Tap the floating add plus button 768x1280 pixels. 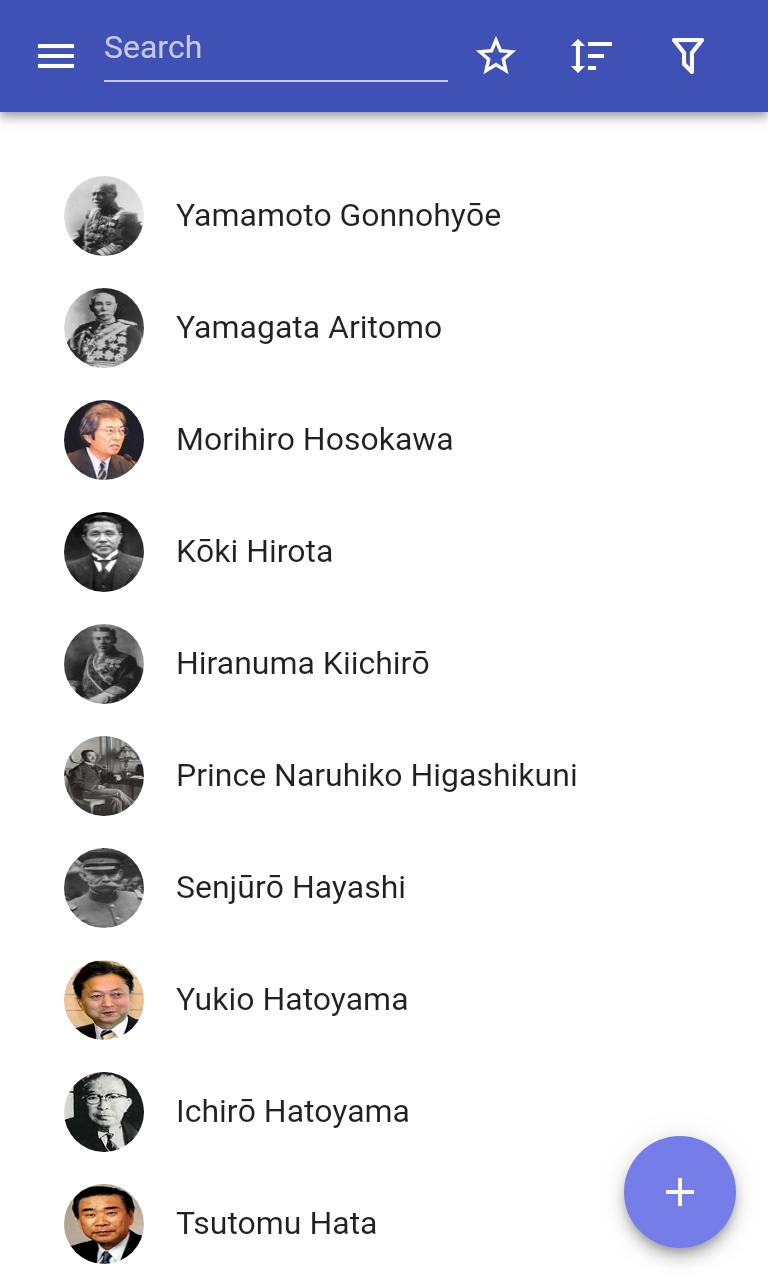click(x=680, y=1192)
